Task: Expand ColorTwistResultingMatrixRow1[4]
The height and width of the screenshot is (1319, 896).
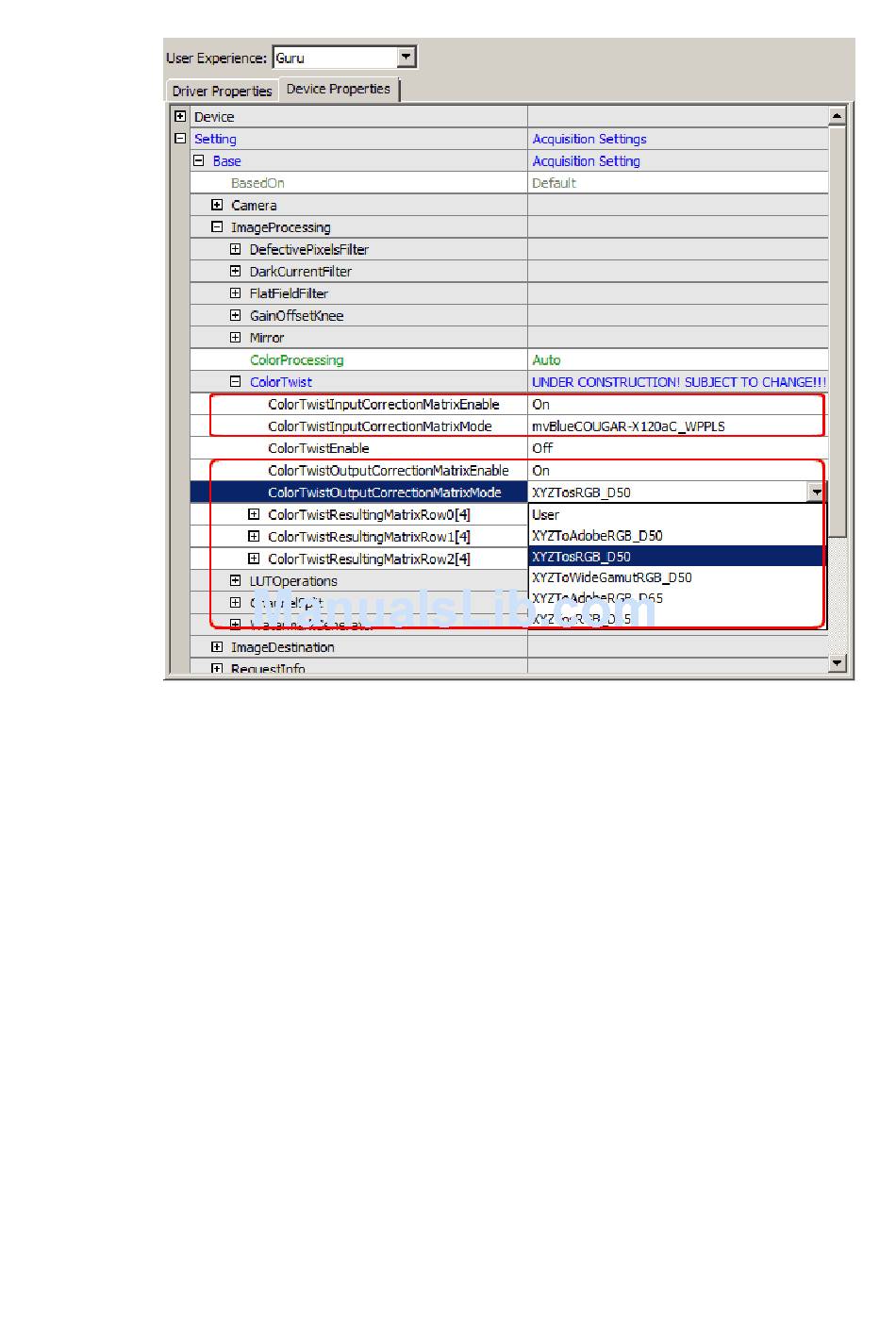Action: [254, 536]
